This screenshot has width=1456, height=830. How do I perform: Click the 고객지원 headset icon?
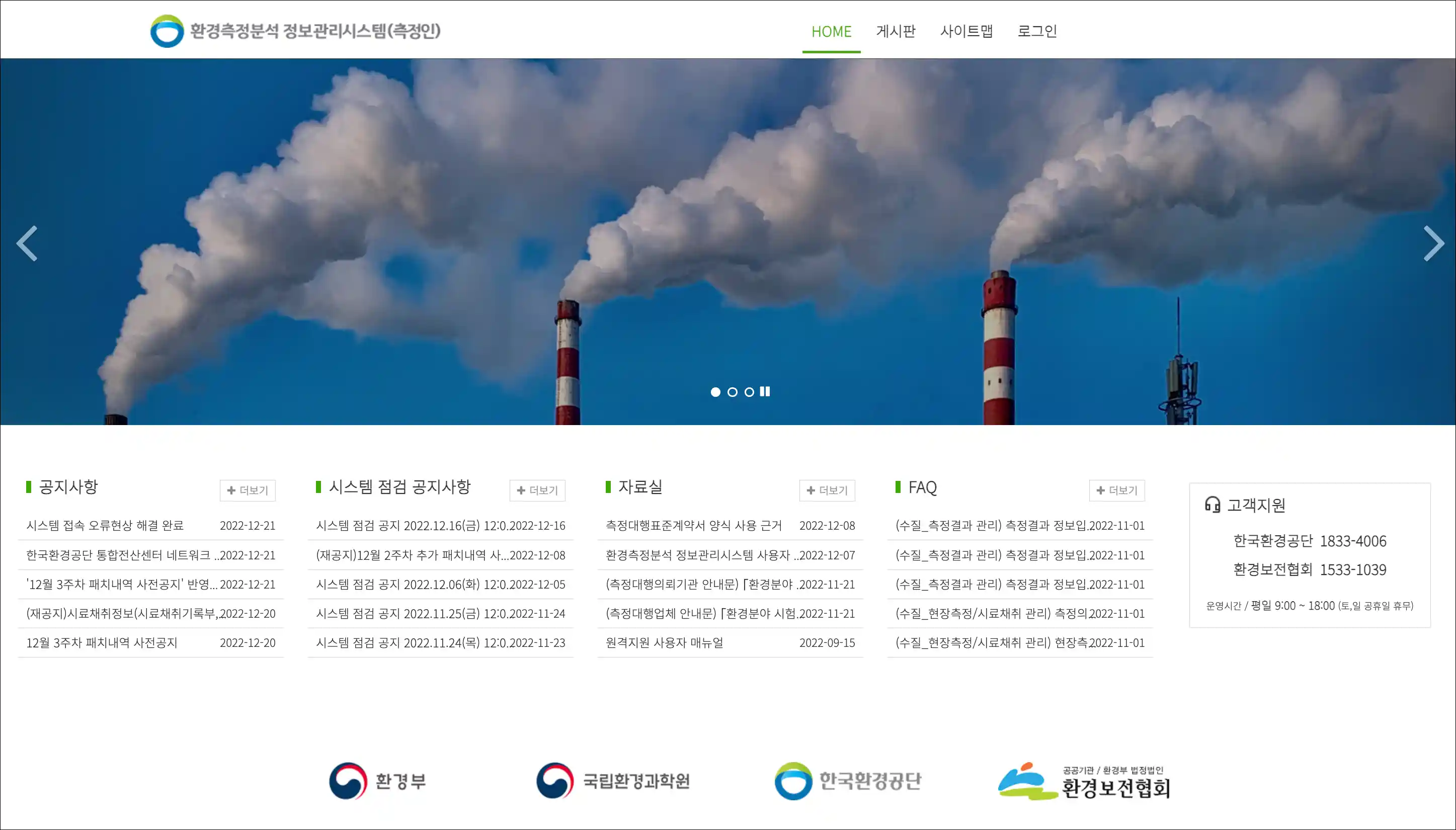[1212, 505]
